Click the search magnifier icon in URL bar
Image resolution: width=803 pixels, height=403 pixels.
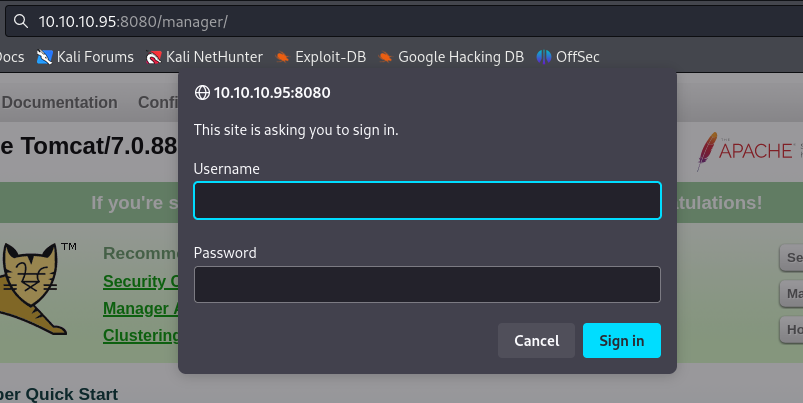tap(20, 22)
